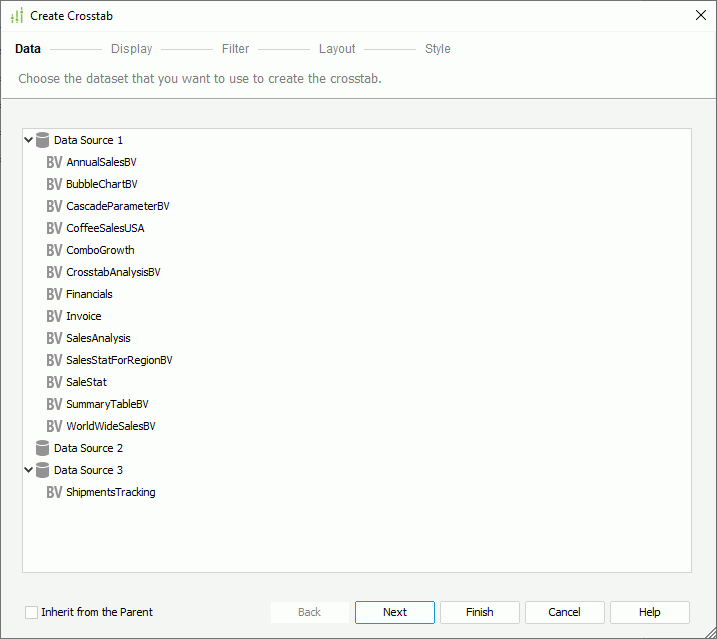Click the Cancel button

565,612
